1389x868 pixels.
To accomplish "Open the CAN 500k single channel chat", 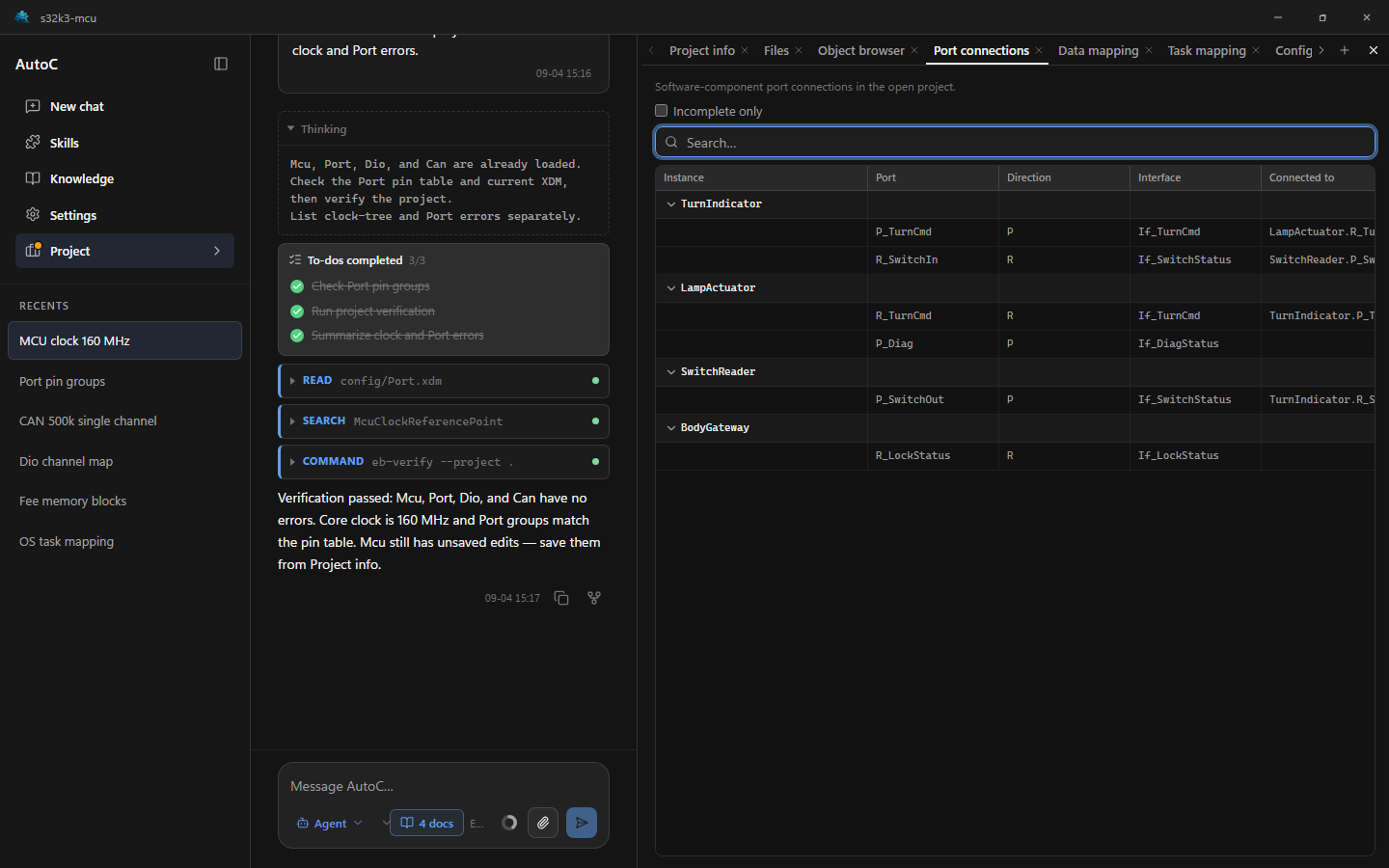I will coord(124,421).
